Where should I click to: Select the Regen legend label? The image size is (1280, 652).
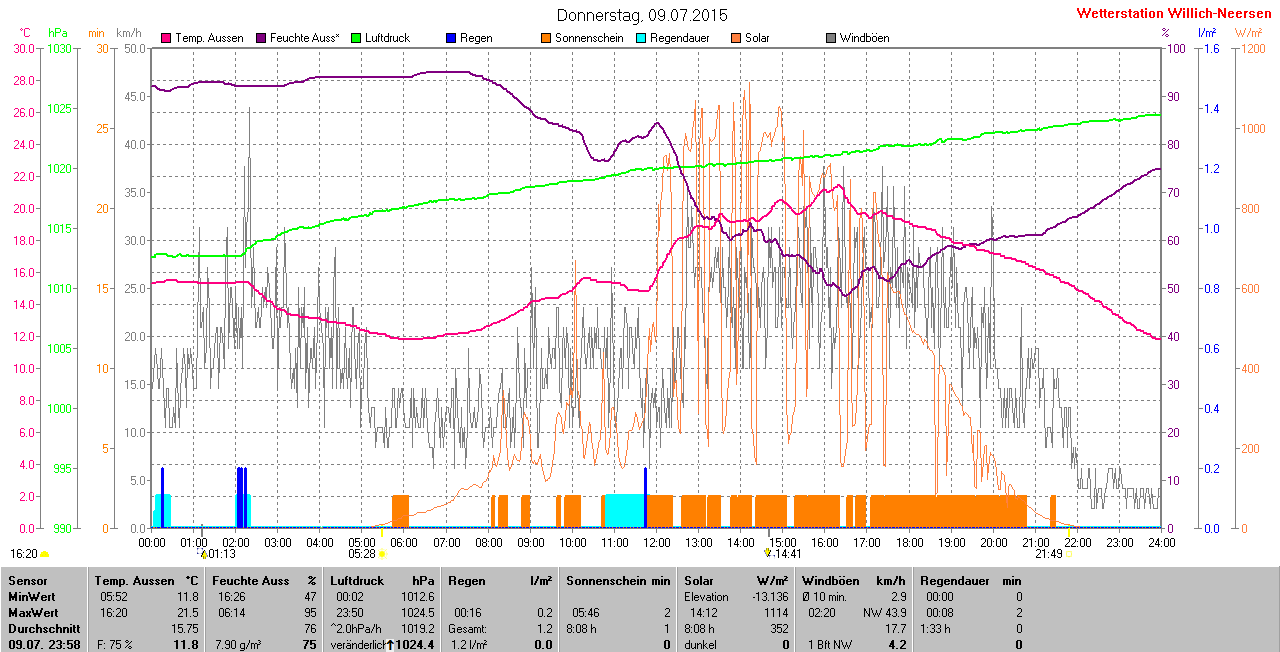coord(476,38)
